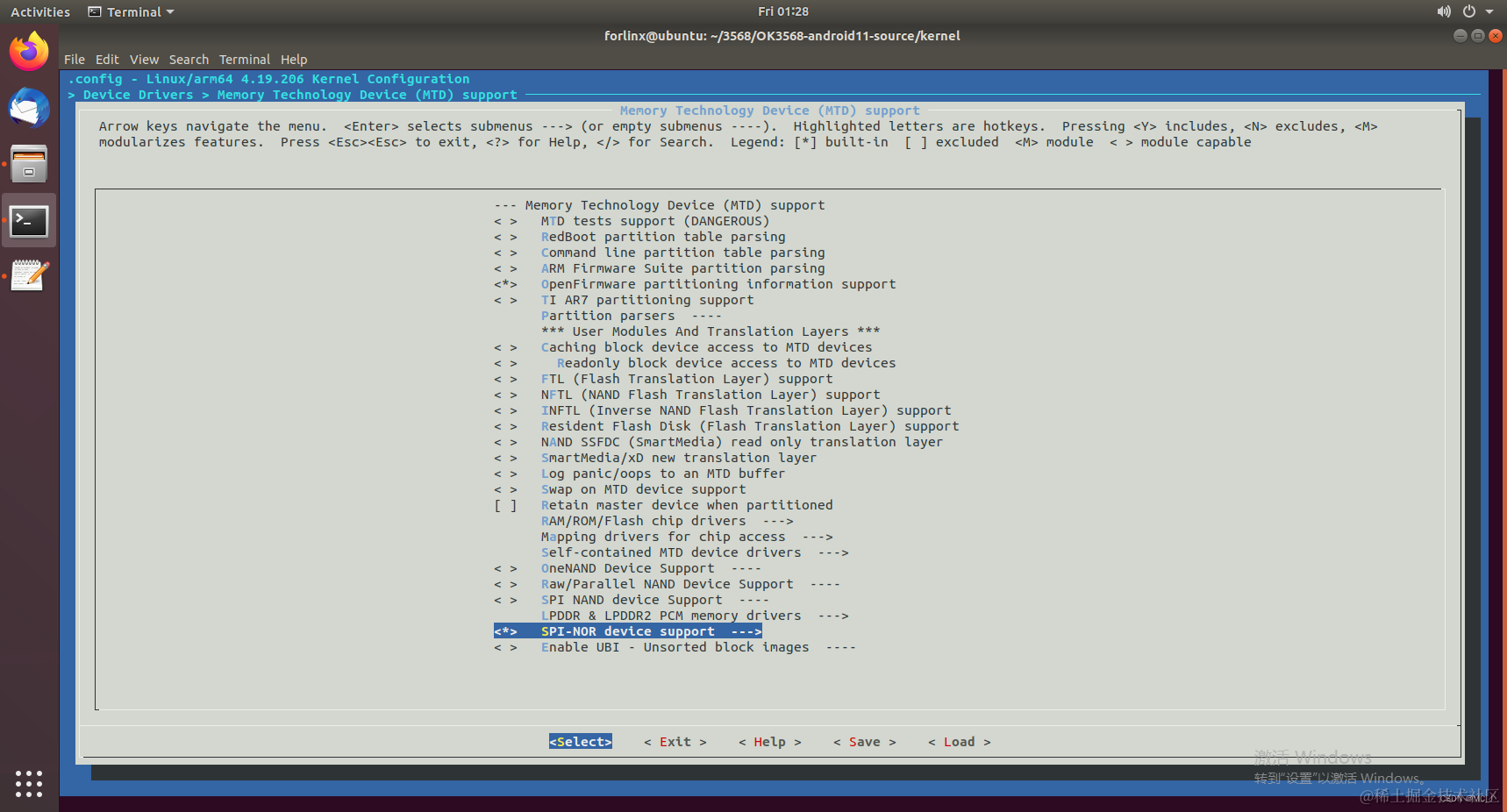Click the .config kernel configuration title line
The image size is (1507, 812).
click(268, 79)
